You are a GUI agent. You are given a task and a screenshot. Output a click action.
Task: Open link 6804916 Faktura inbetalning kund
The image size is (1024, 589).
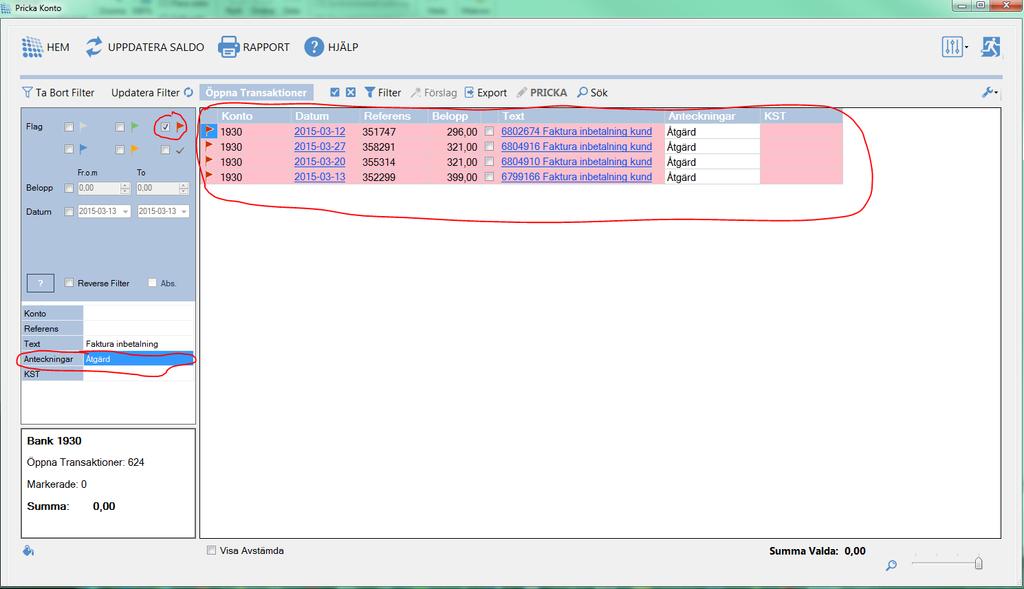[577, 146]
